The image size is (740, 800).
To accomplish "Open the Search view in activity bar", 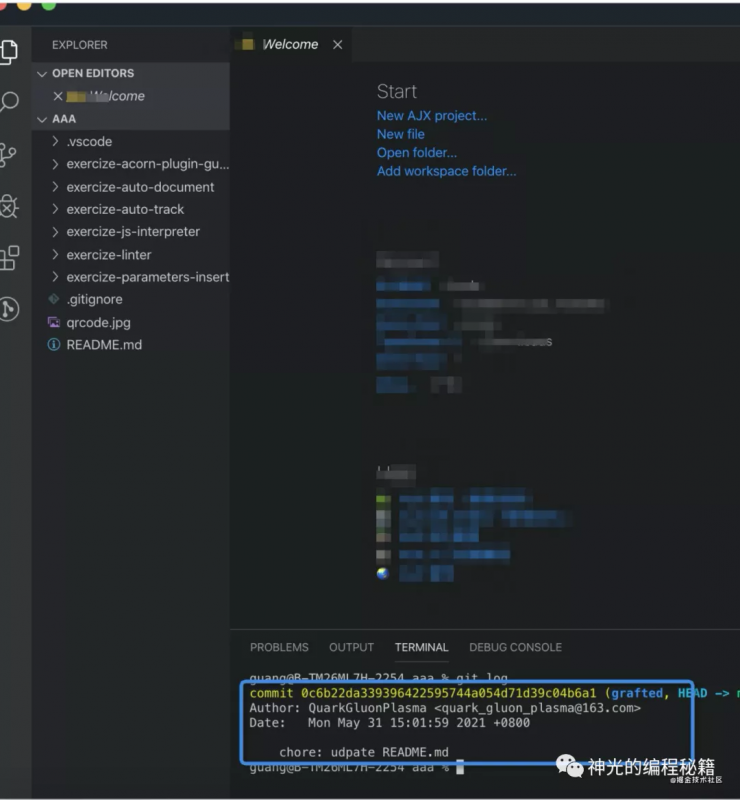I will pos(9,102).
